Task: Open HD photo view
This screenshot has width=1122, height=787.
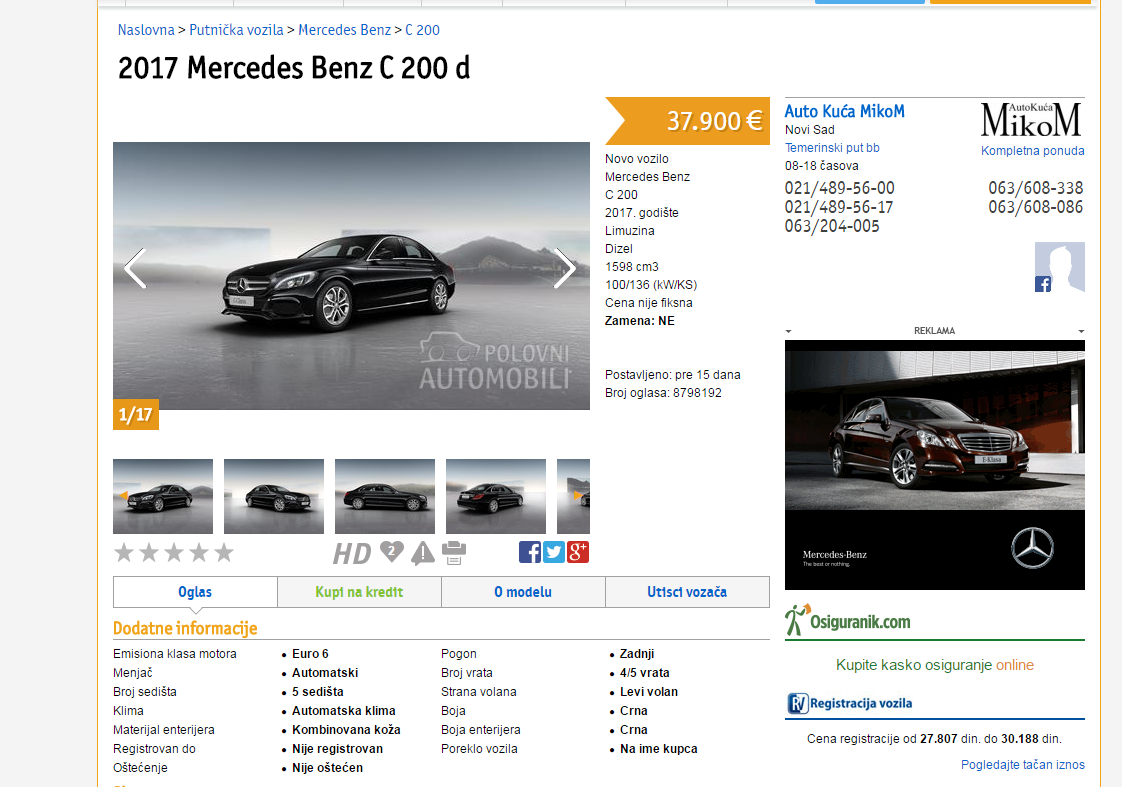Action: 352,554
